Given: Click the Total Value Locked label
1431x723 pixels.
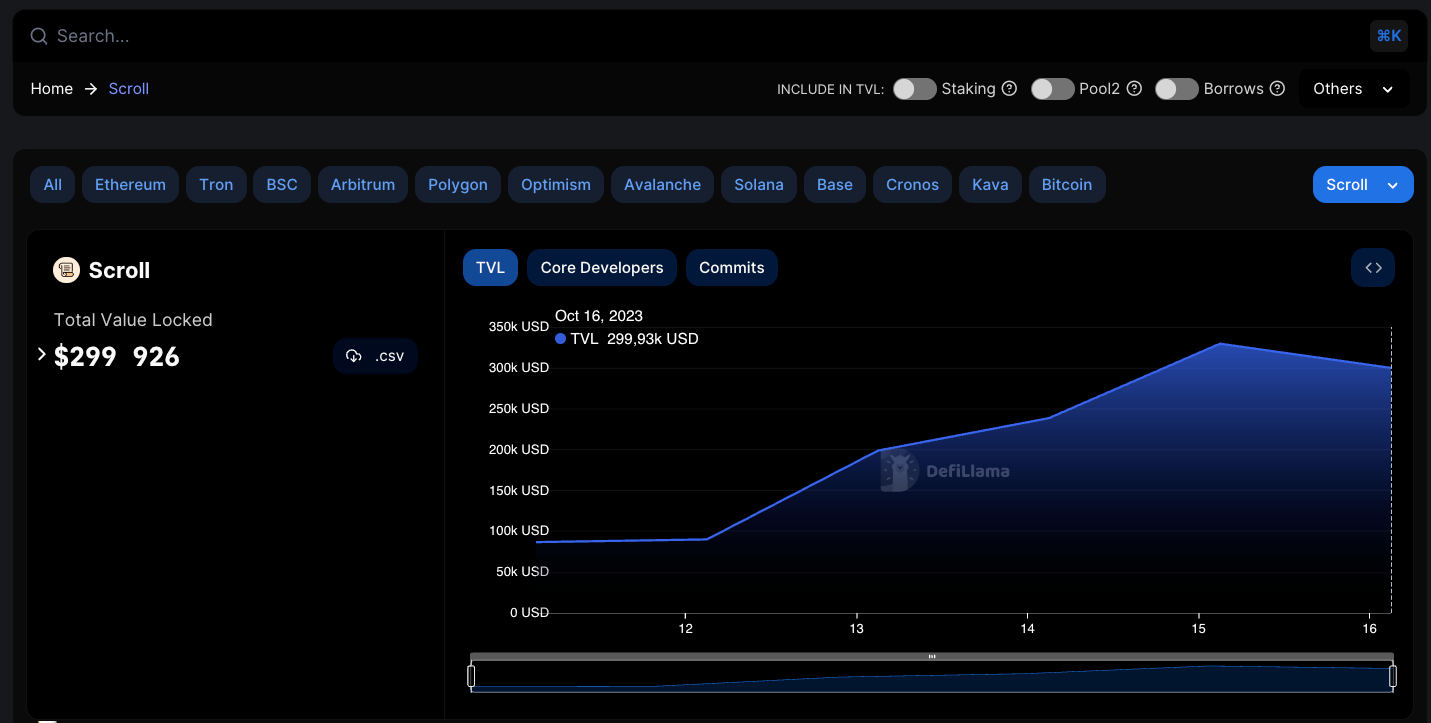Looking at the screenshot, I should (x=133, y=320).
